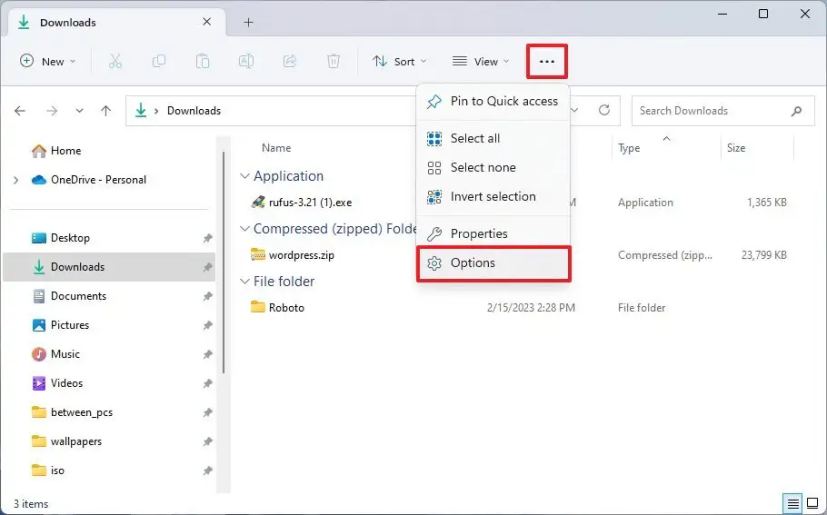Click the Copy toolbar icon

click(159, 62)
